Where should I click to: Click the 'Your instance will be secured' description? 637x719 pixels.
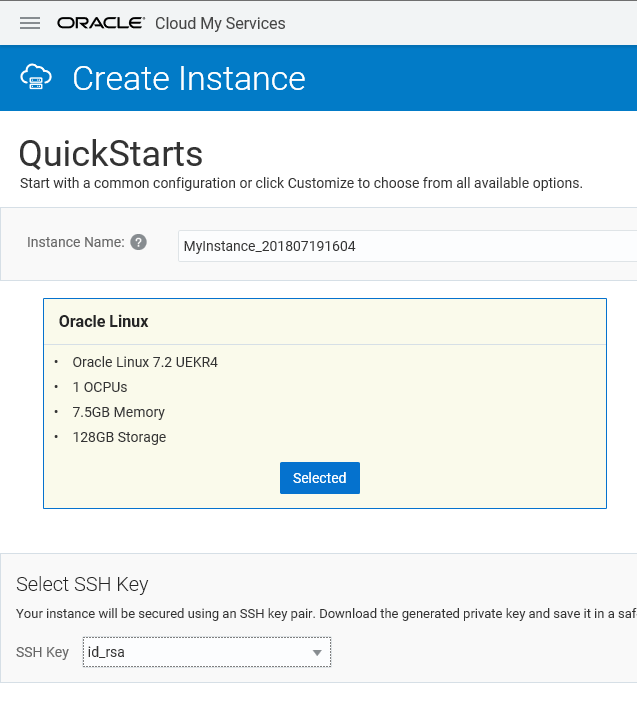point(327,614)
